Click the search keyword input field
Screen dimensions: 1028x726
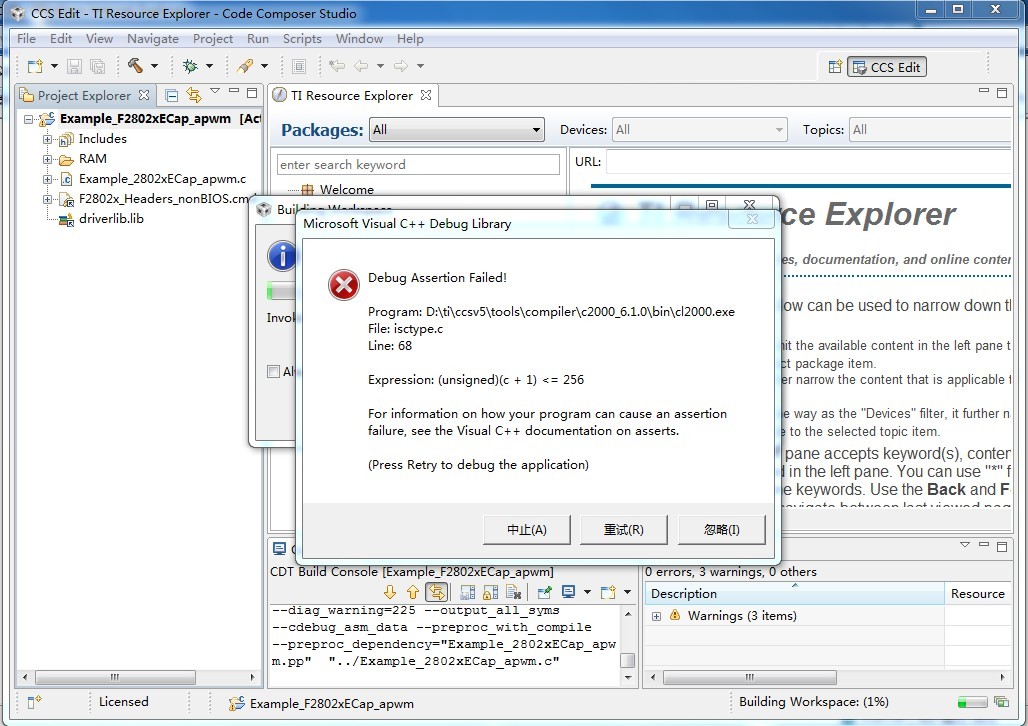pos(418,165)
